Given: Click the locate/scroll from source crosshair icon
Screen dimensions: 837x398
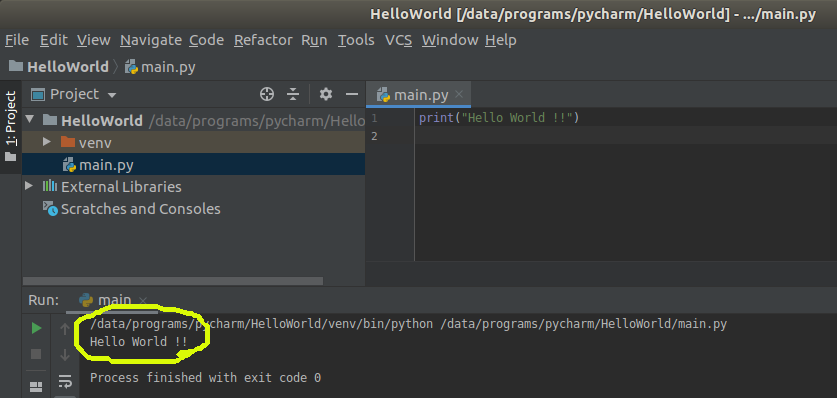Looking at the screenshot, I should click(x=266, y=94).
